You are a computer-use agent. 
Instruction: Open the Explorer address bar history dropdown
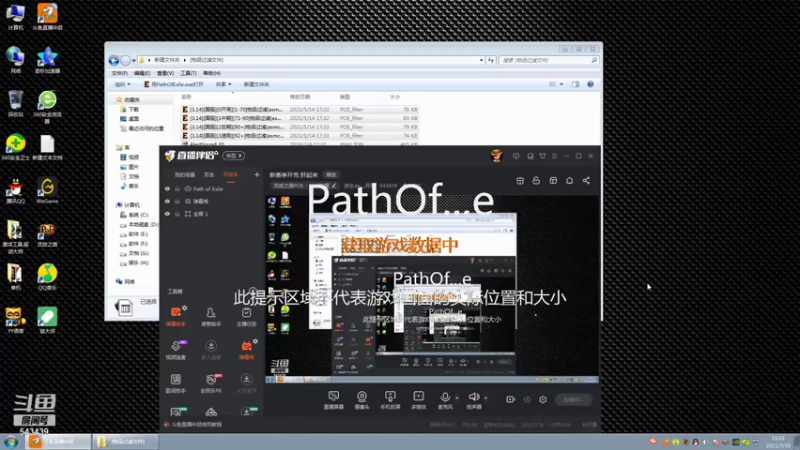click(x=481, y=60)
